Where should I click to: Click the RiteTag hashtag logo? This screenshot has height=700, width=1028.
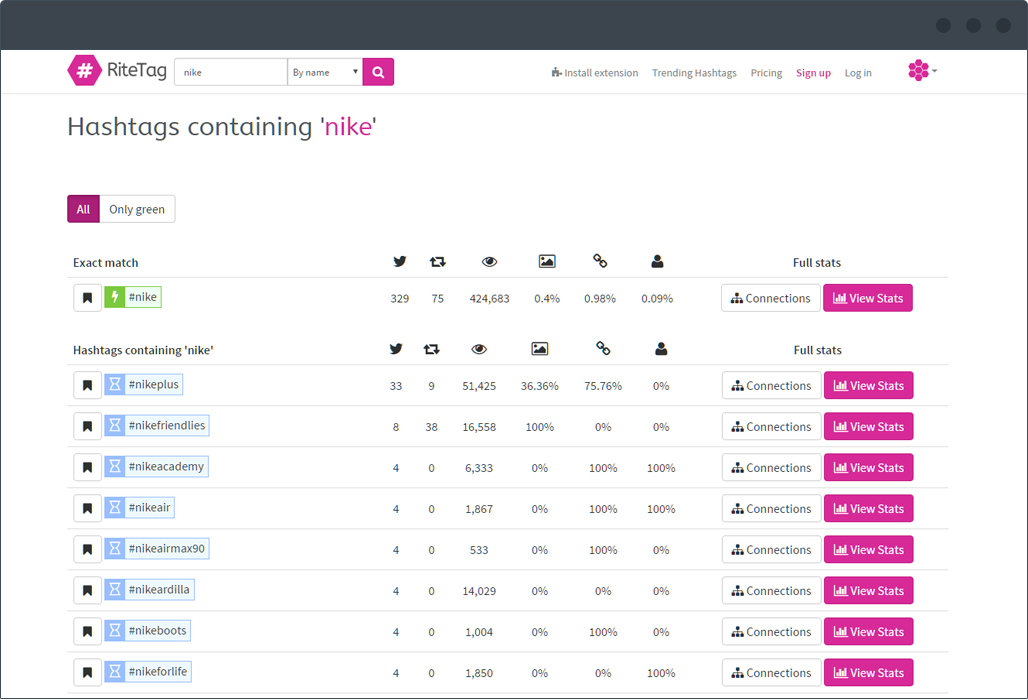(x=85, y=70)
